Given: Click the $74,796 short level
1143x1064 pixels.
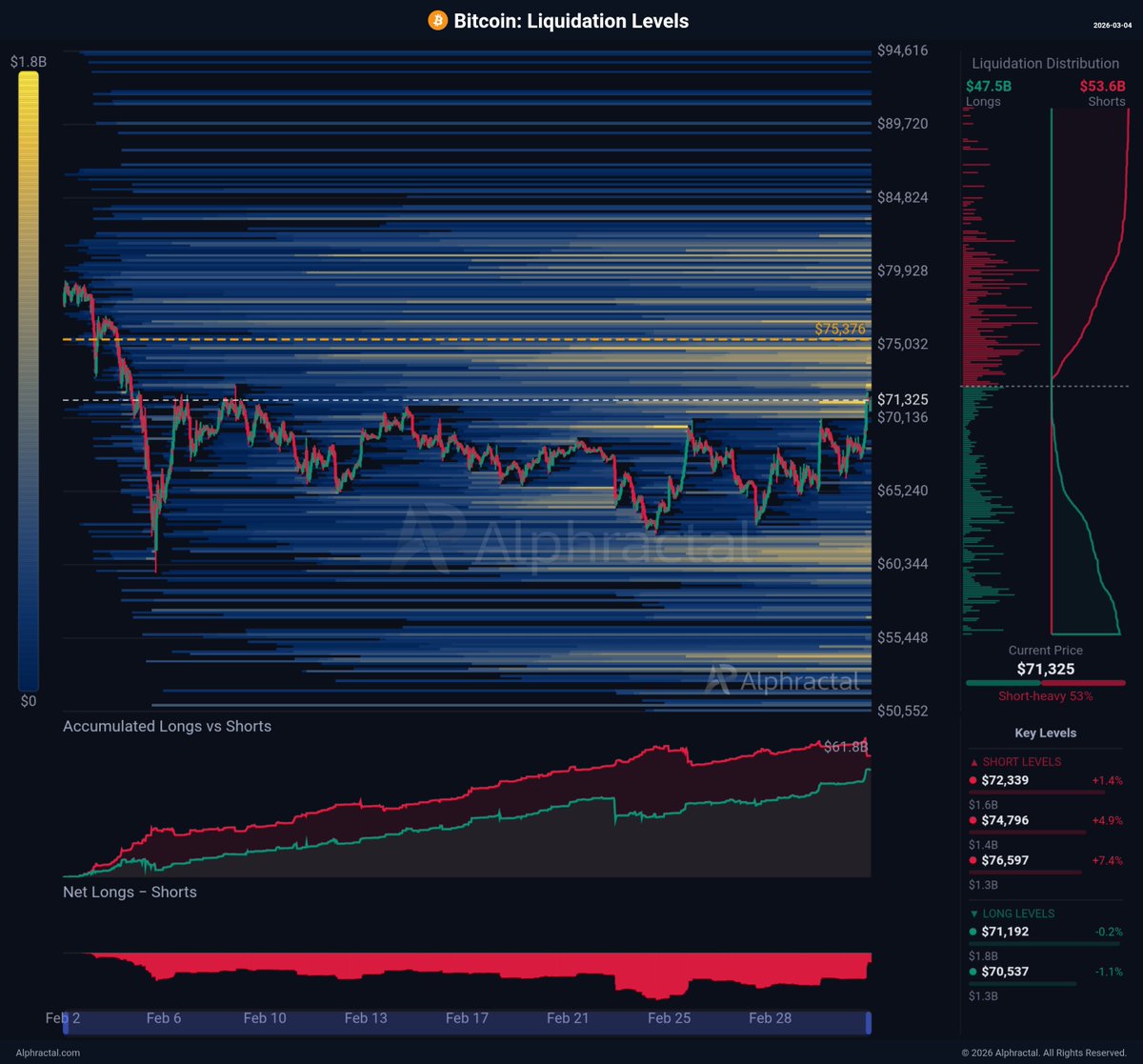Looking at the screenshot, I should click(x=1005, y=820).
